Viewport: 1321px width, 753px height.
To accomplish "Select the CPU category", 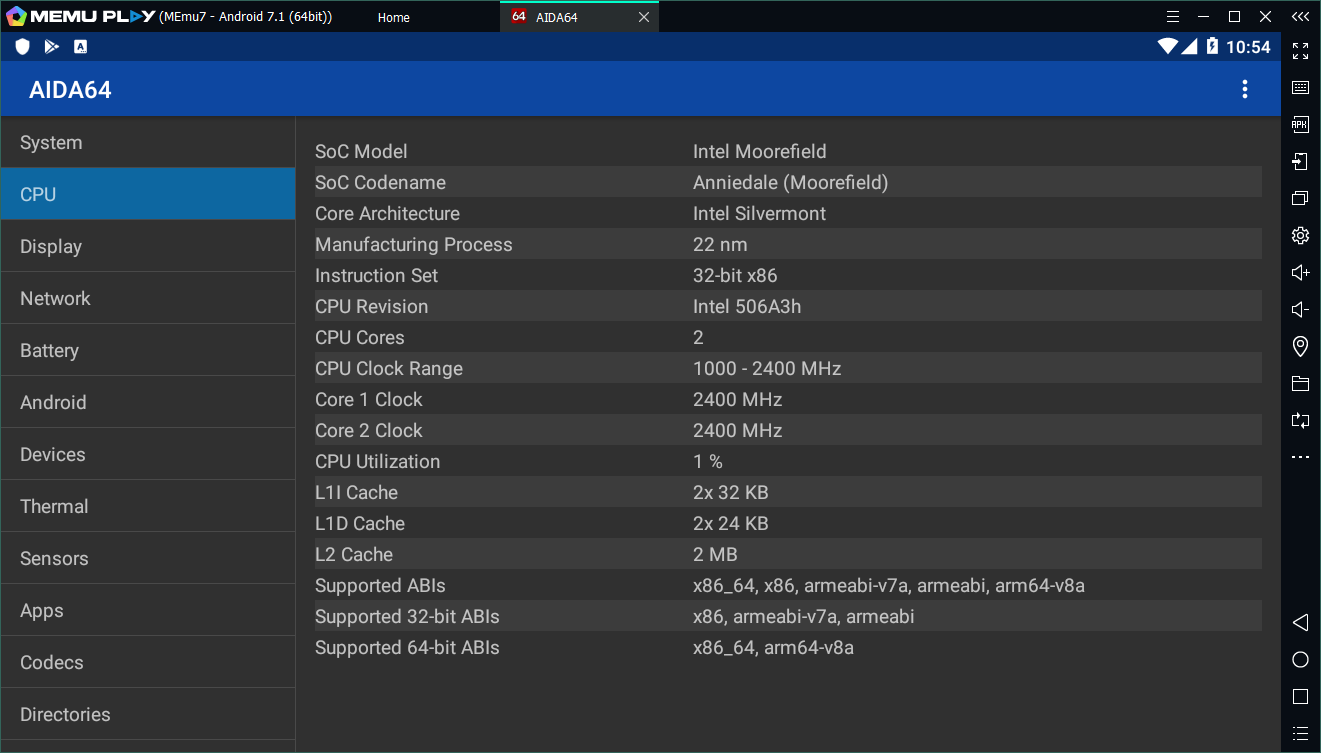I will 148,194.
